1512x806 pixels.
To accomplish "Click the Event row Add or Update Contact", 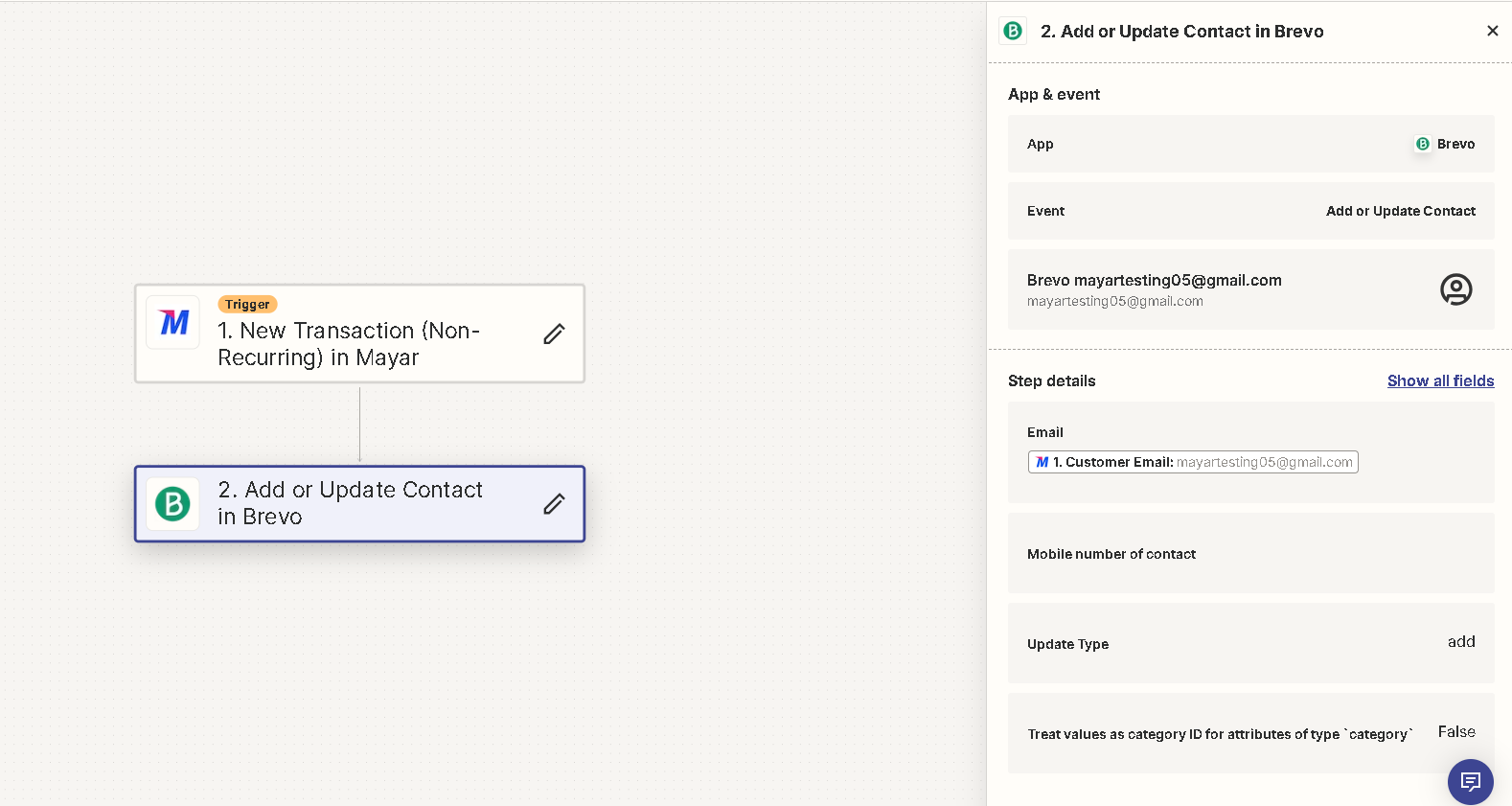I will pyautogui.click(x=1250, y=211).
